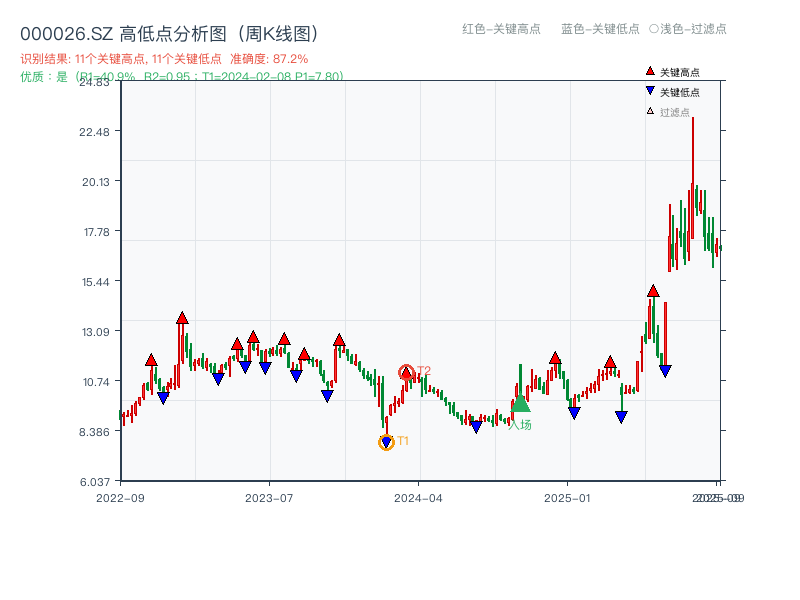
Task: Click the y-axis label 24.83
Action: pyautogui.click(x=94, y=82)
